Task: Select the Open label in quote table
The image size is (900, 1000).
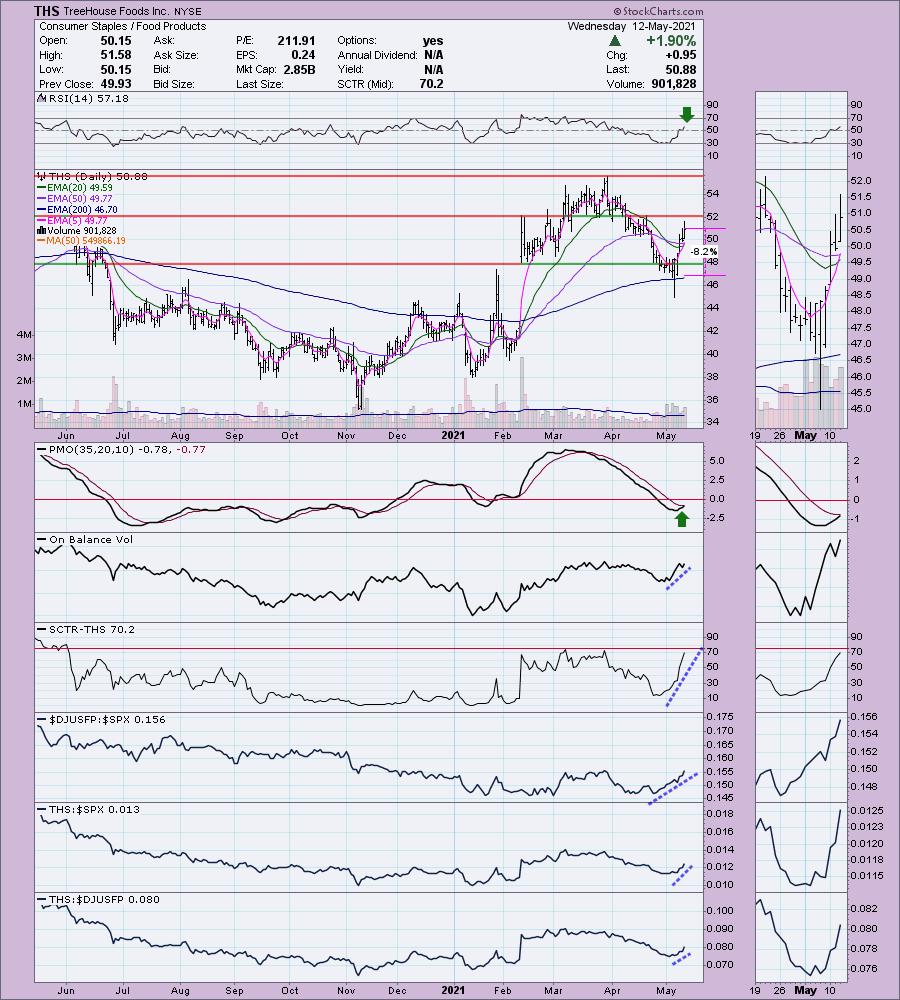Action: coord(53,40)
